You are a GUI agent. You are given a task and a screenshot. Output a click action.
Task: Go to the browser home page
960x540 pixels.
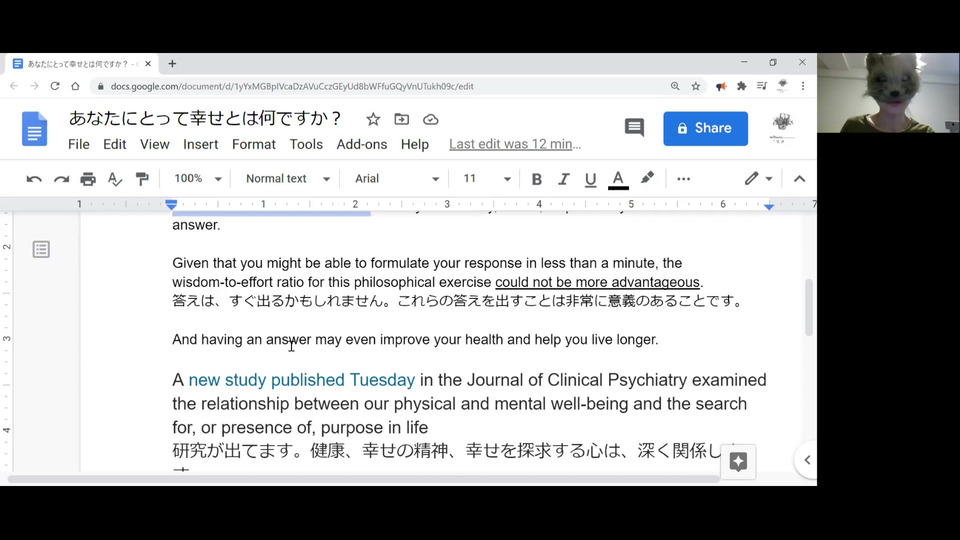coord(75,86)
